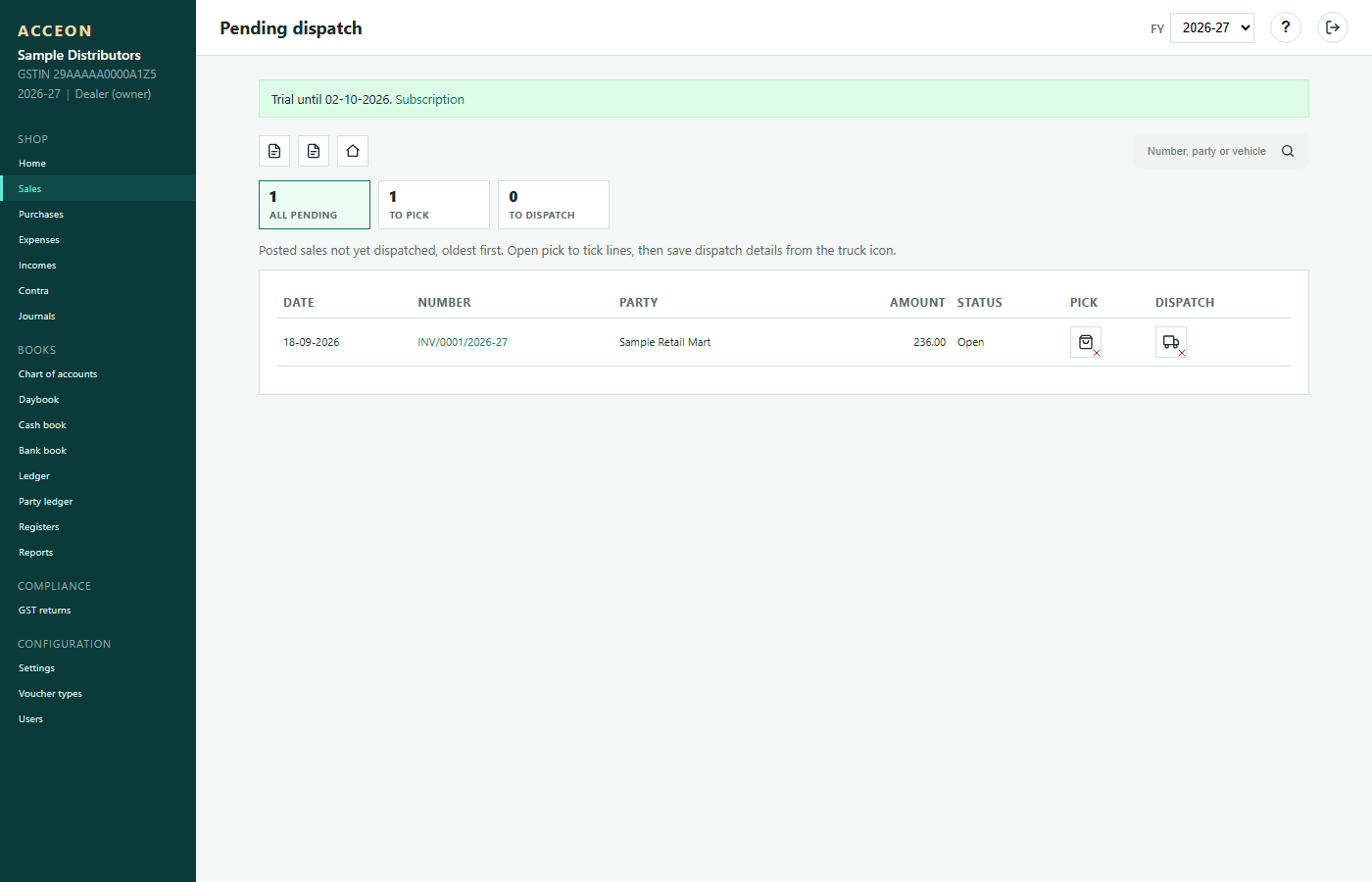
Task: Open the Subscription link in the trial banner
Action: click(x=430, y=99)
